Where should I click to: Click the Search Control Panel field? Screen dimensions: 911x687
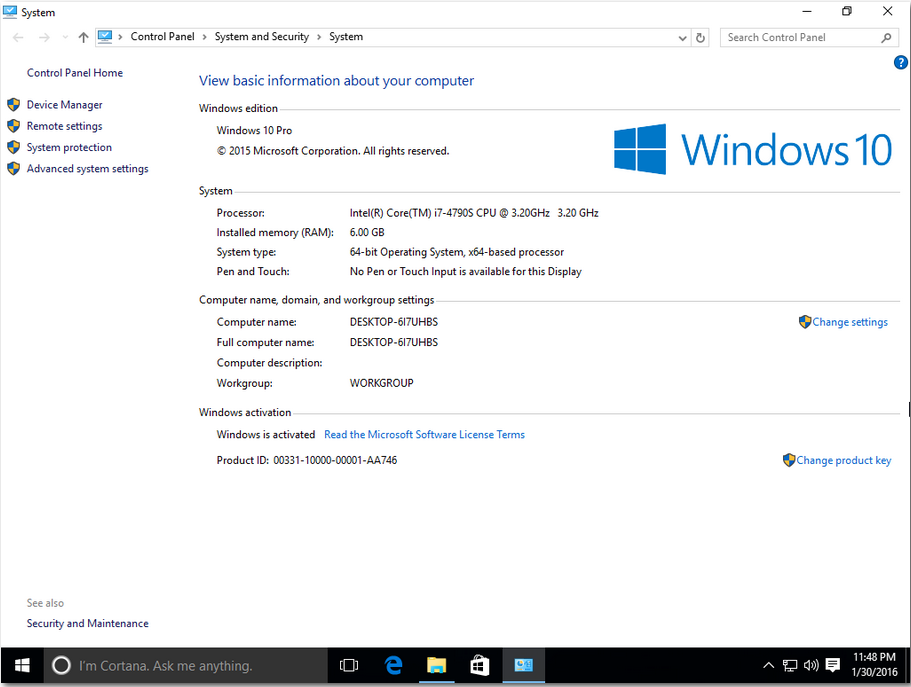pyautogui.click(x=800, y=37)
